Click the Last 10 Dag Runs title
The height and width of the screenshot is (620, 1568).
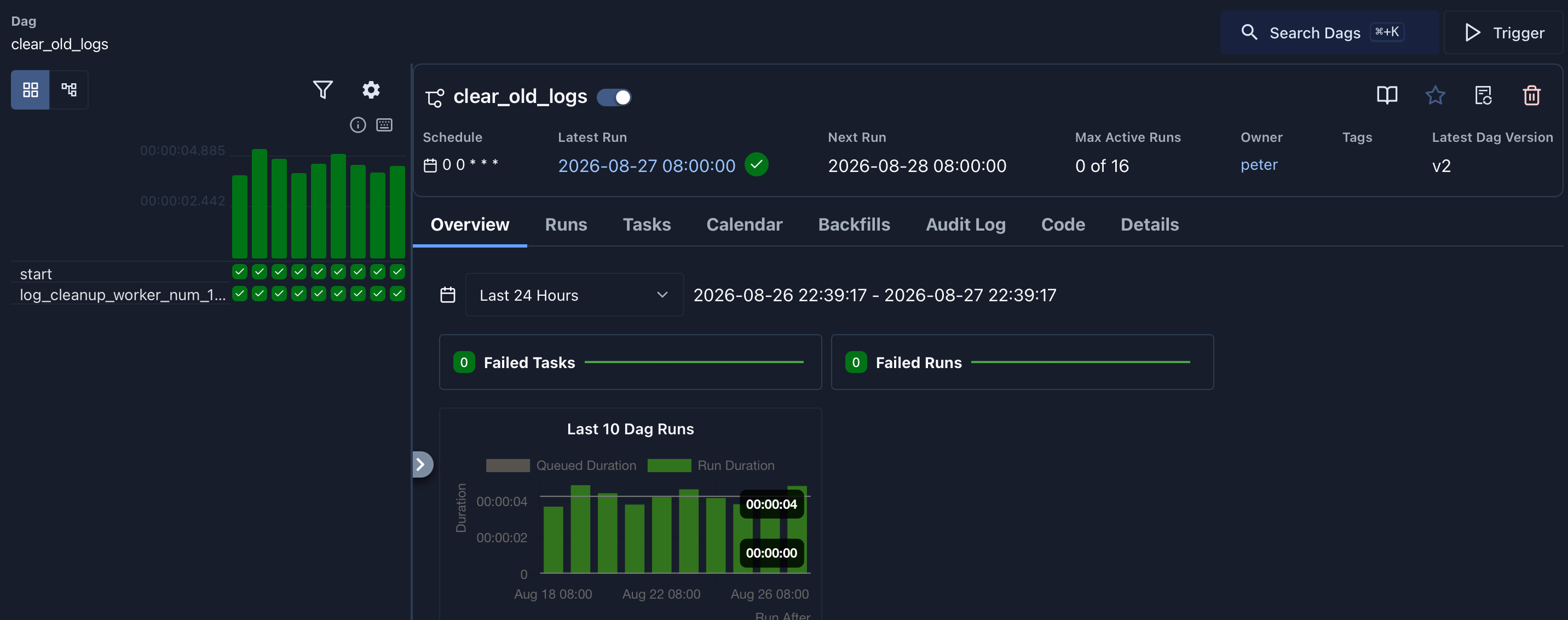(630, 429)
